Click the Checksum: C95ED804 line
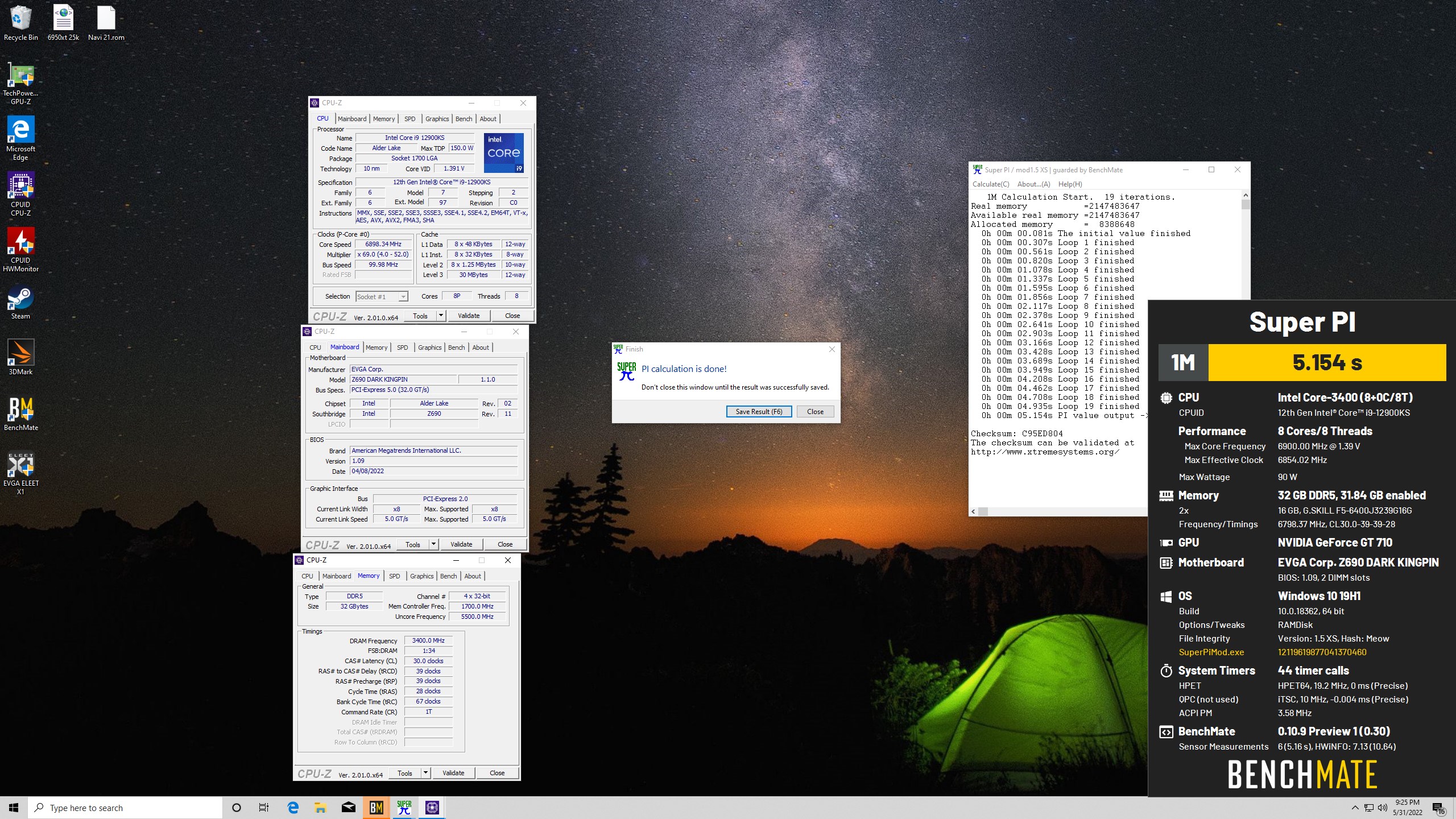The width and height of the screenshot is (1456, 819). [x=1016, y=433]
